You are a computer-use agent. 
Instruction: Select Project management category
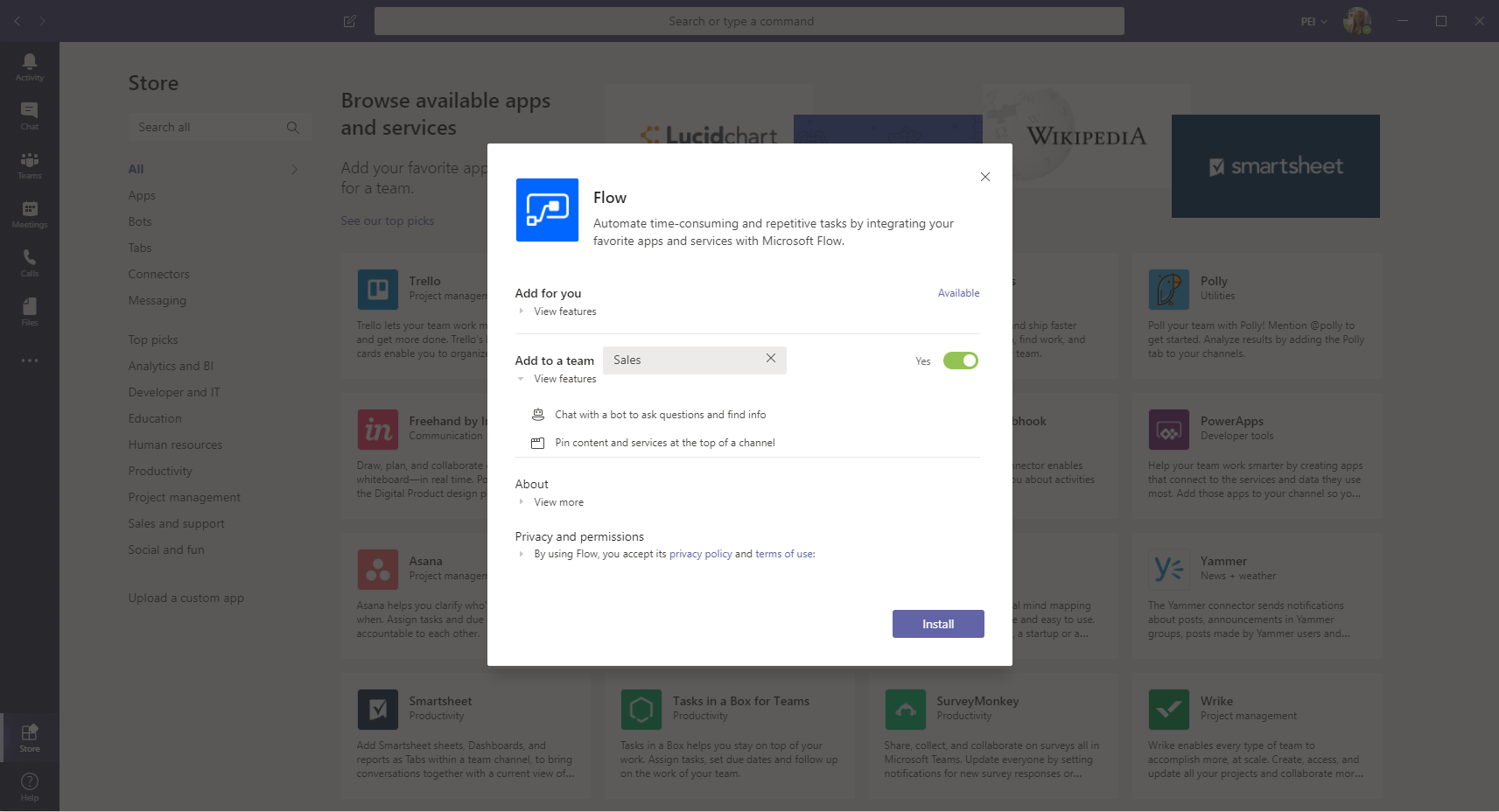tap(185, 498)
